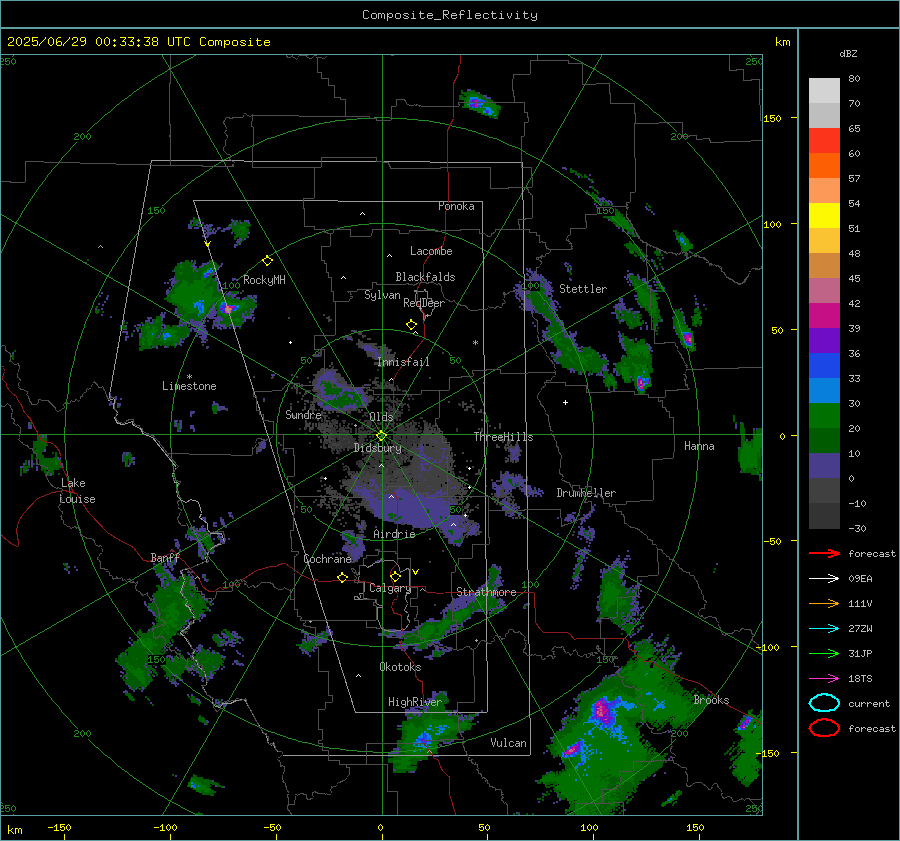Click the 09EA legend label
This screenshot has width=900, height=841.
[x=860, y=579]
